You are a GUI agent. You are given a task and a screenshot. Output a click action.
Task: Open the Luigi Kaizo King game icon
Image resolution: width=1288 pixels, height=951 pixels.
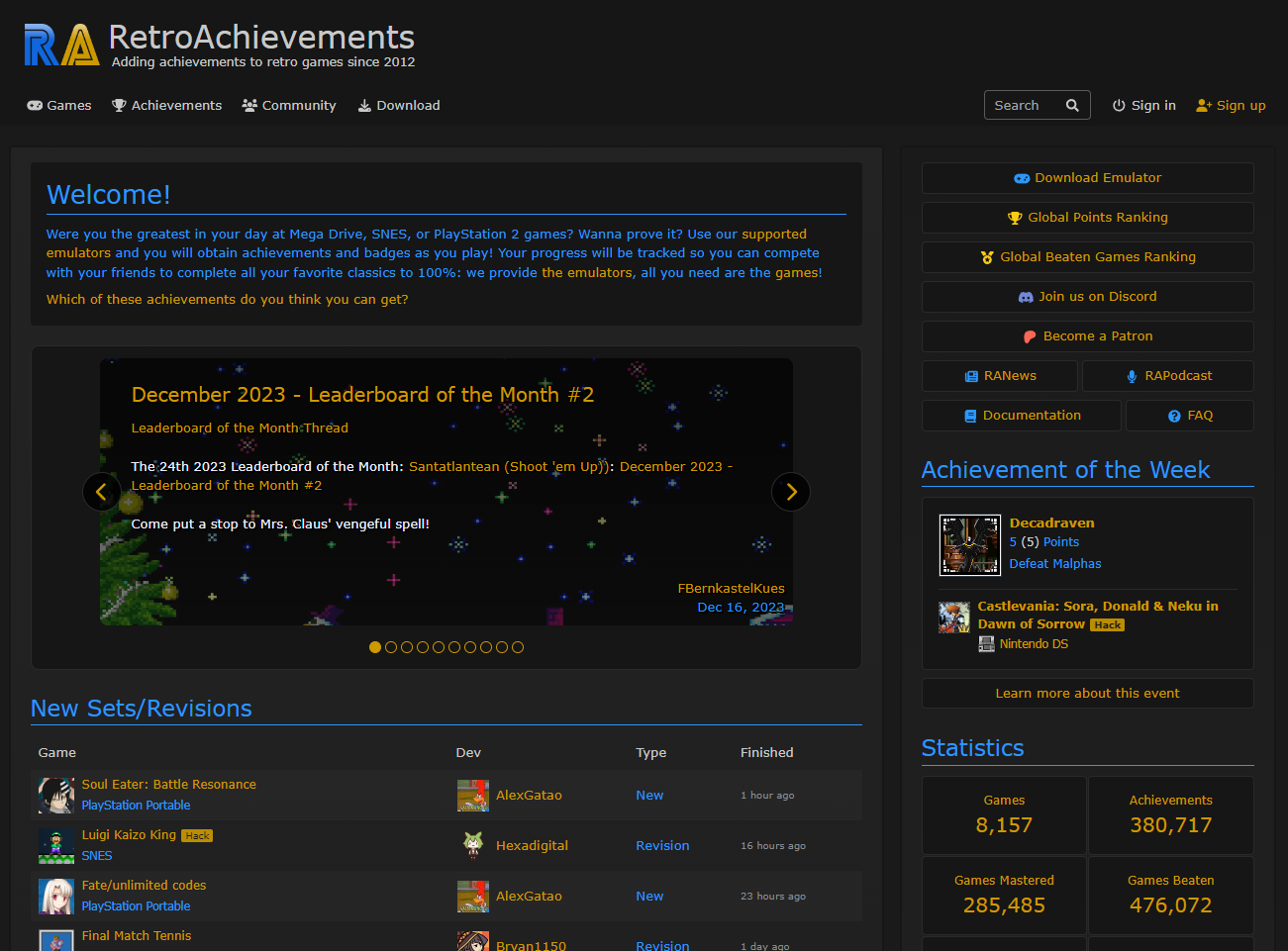(x=55, y=846)
